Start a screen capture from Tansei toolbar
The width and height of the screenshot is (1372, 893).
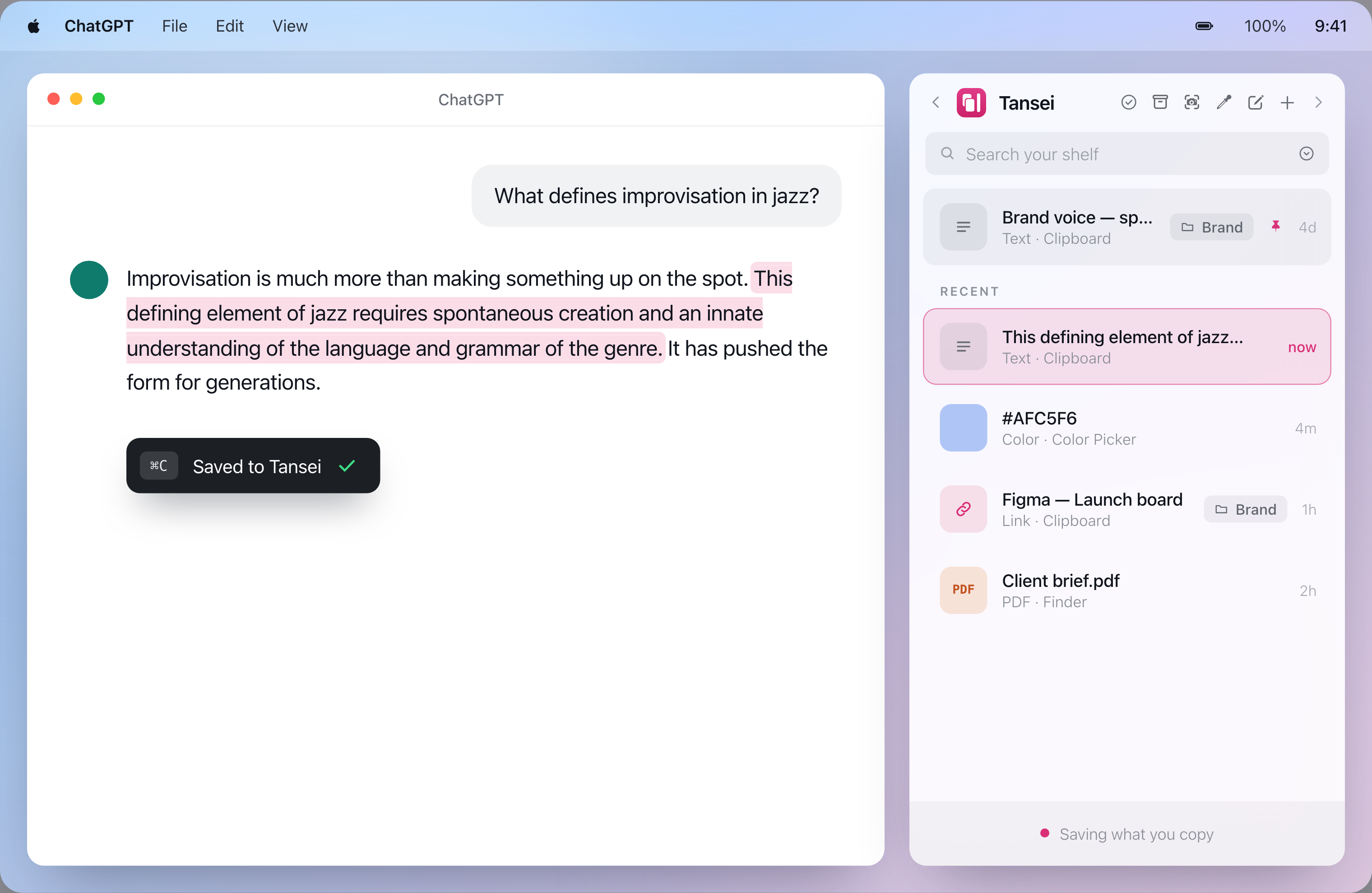point(1191,102)
